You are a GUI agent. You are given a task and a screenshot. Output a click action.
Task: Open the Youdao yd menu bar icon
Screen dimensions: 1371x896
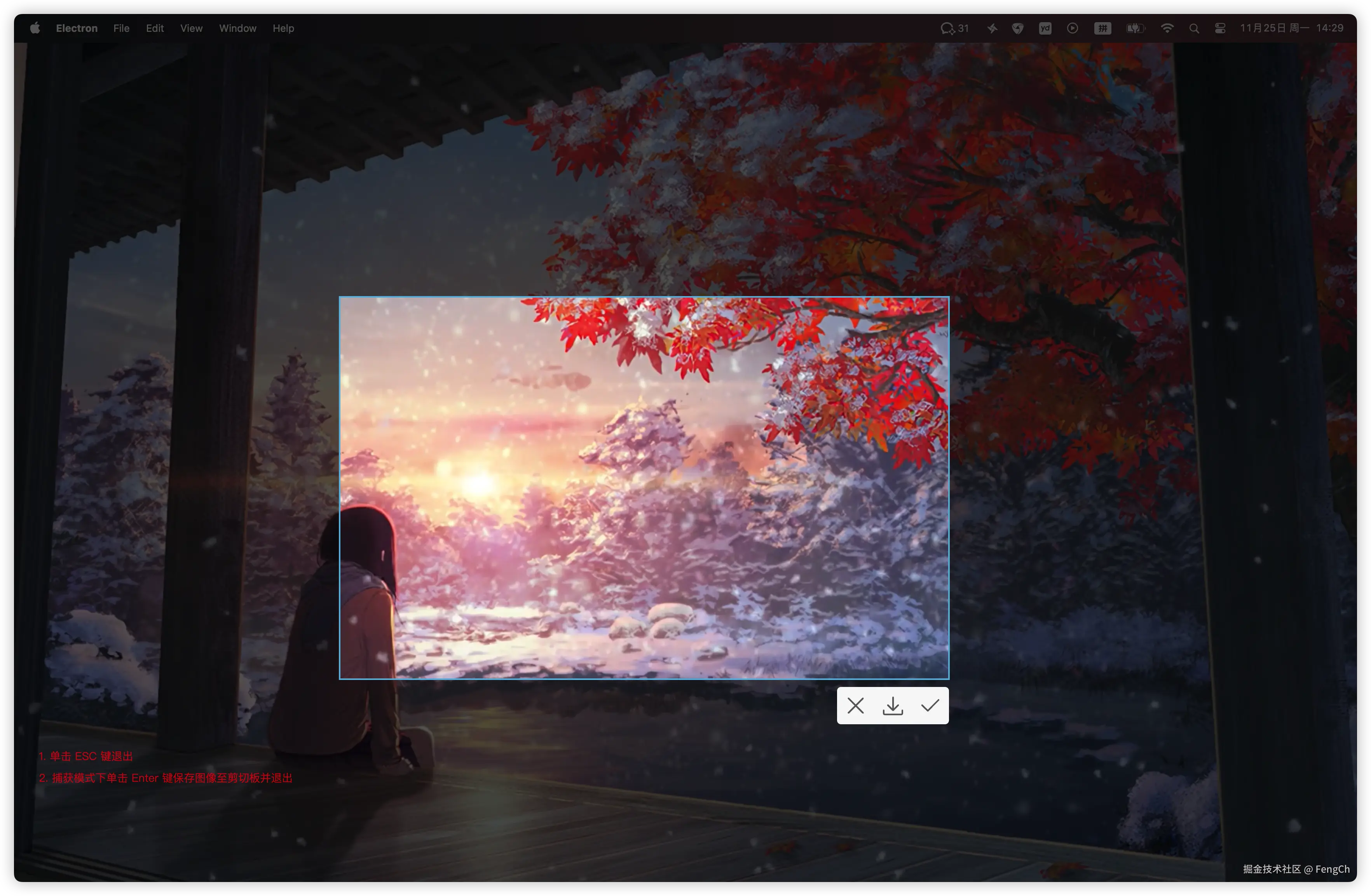(1045, 28)
